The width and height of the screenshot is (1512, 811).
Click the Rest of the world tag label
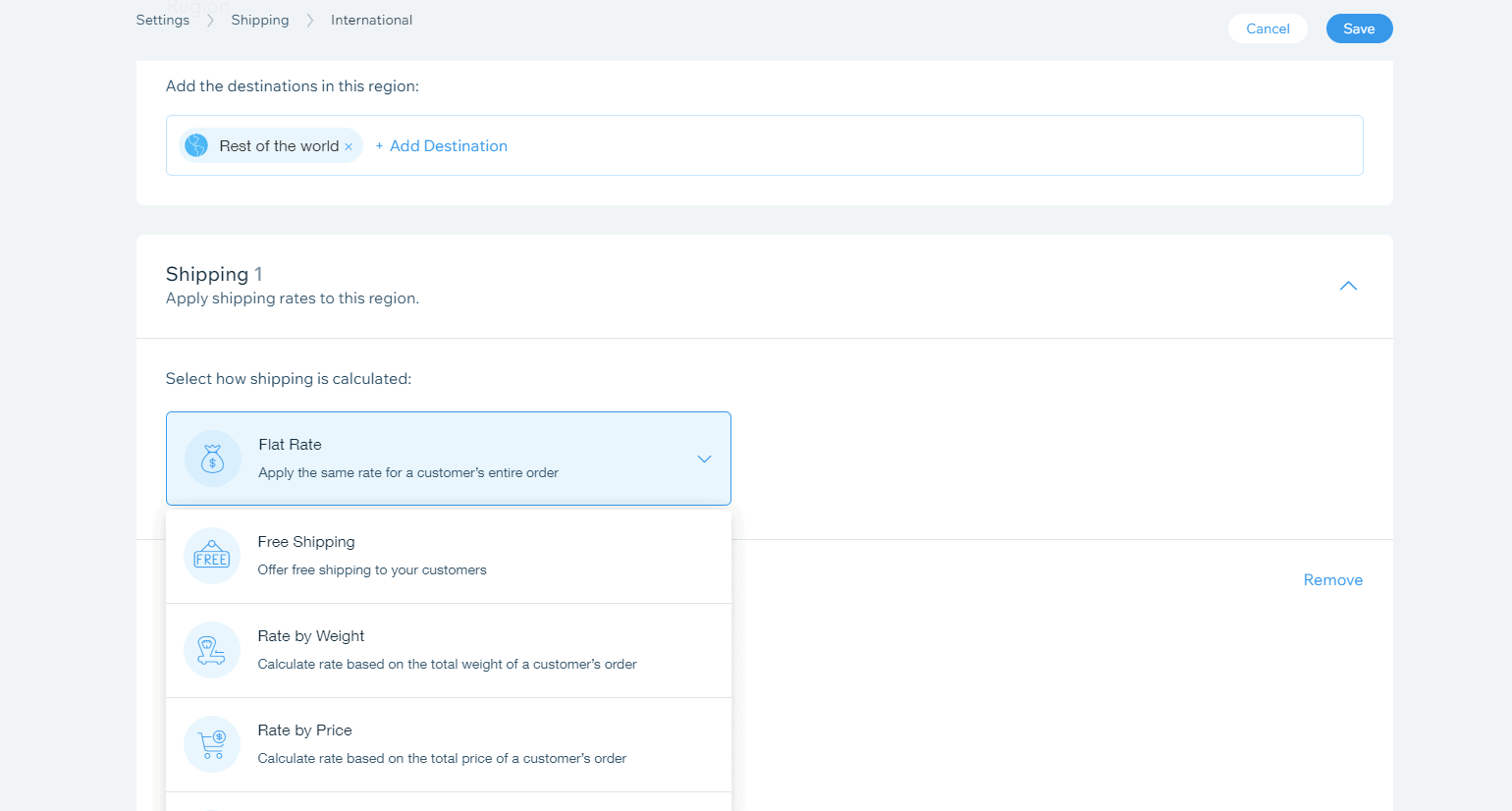[x=279, y=145]
